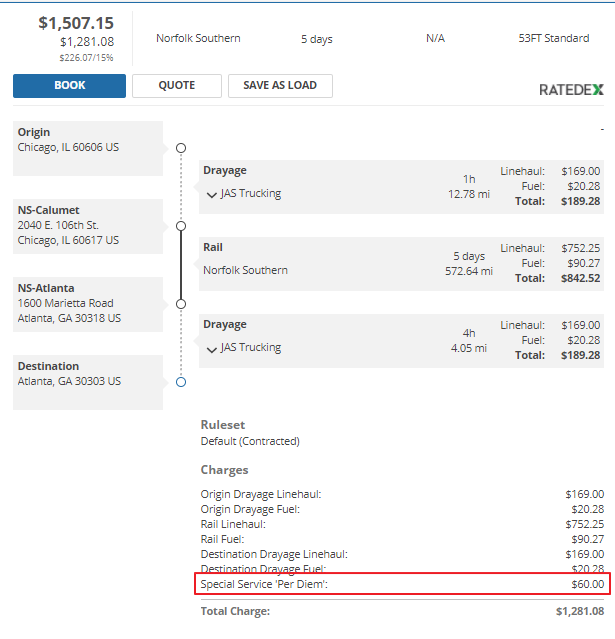Screen dimensions: 615x639
Task: Click the $60.00 Per Diem amount
Action: coord(588,584)
